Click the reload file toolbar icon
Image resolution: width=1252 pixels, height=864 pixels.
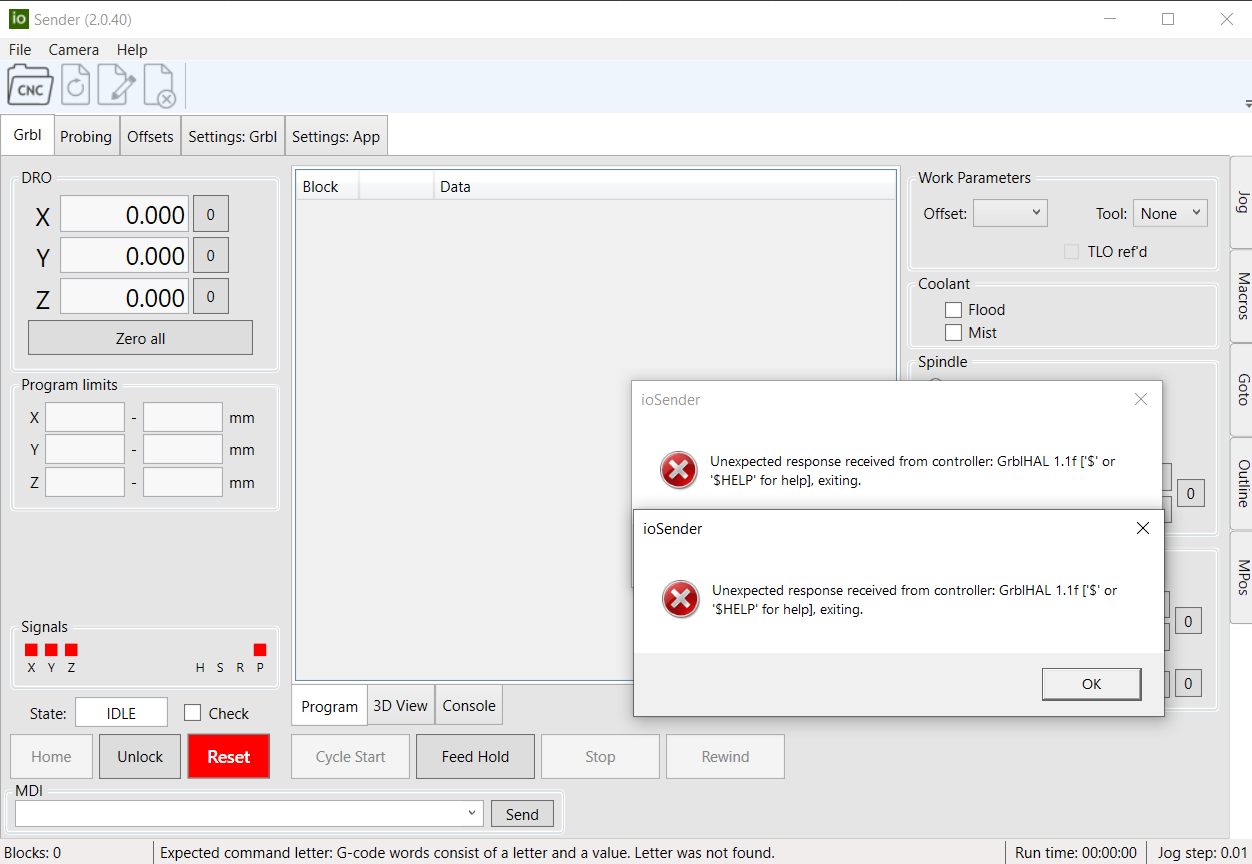[x=76, y=85]
